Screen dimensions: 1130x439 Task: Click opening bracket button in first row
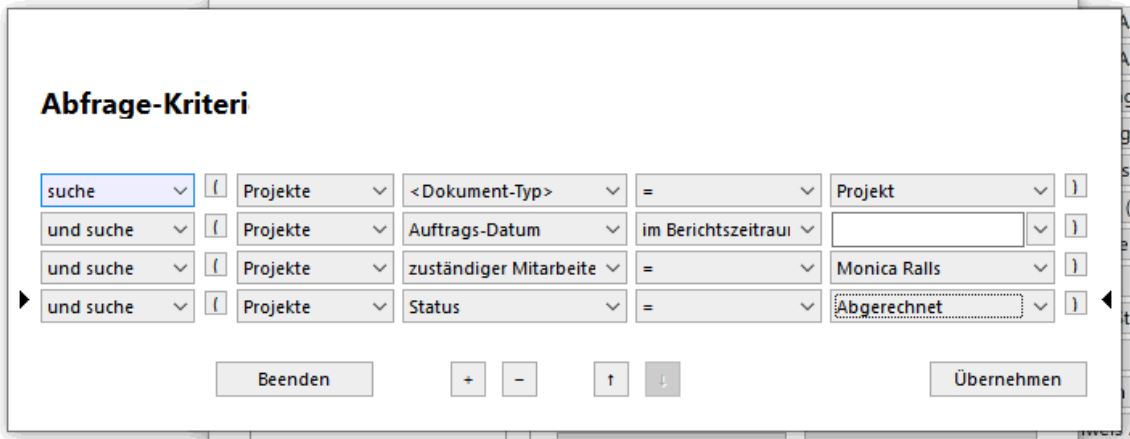215,187
